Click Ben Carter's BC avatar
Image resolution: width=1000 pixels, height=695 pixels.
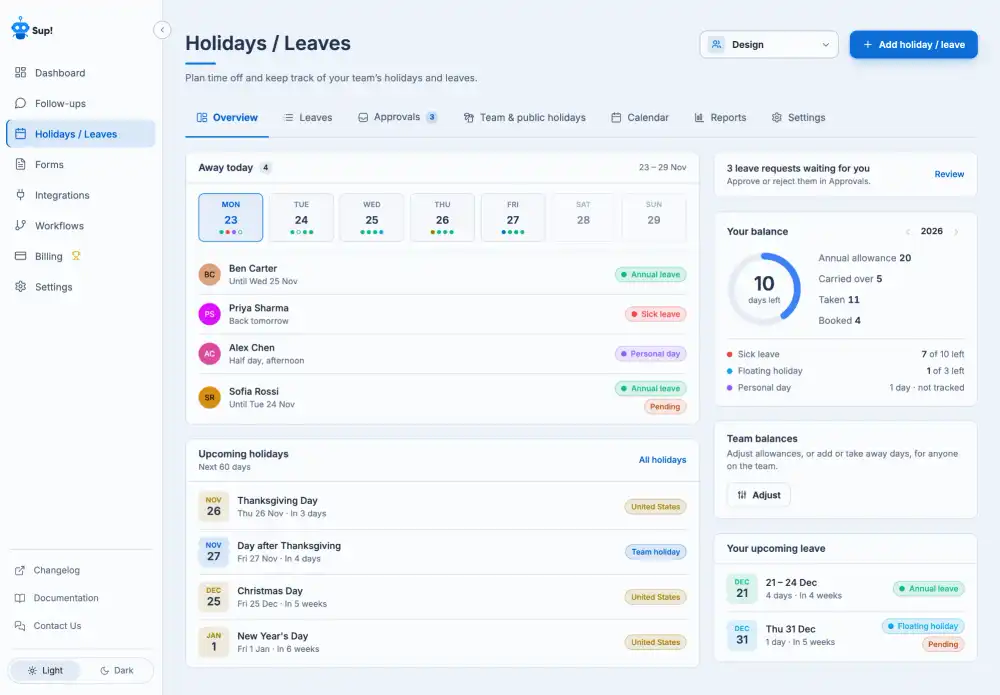[x=209, y=274]
